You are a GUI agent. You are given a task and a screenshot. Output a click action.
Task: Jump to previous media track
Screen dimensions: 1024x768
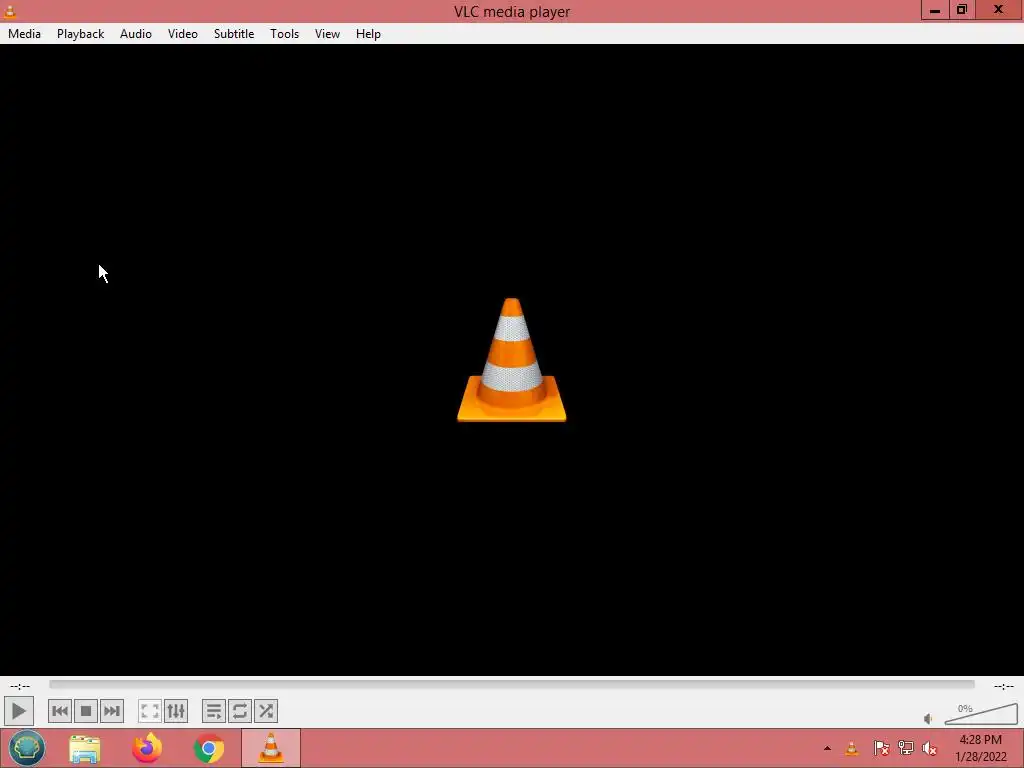(59, 711)
